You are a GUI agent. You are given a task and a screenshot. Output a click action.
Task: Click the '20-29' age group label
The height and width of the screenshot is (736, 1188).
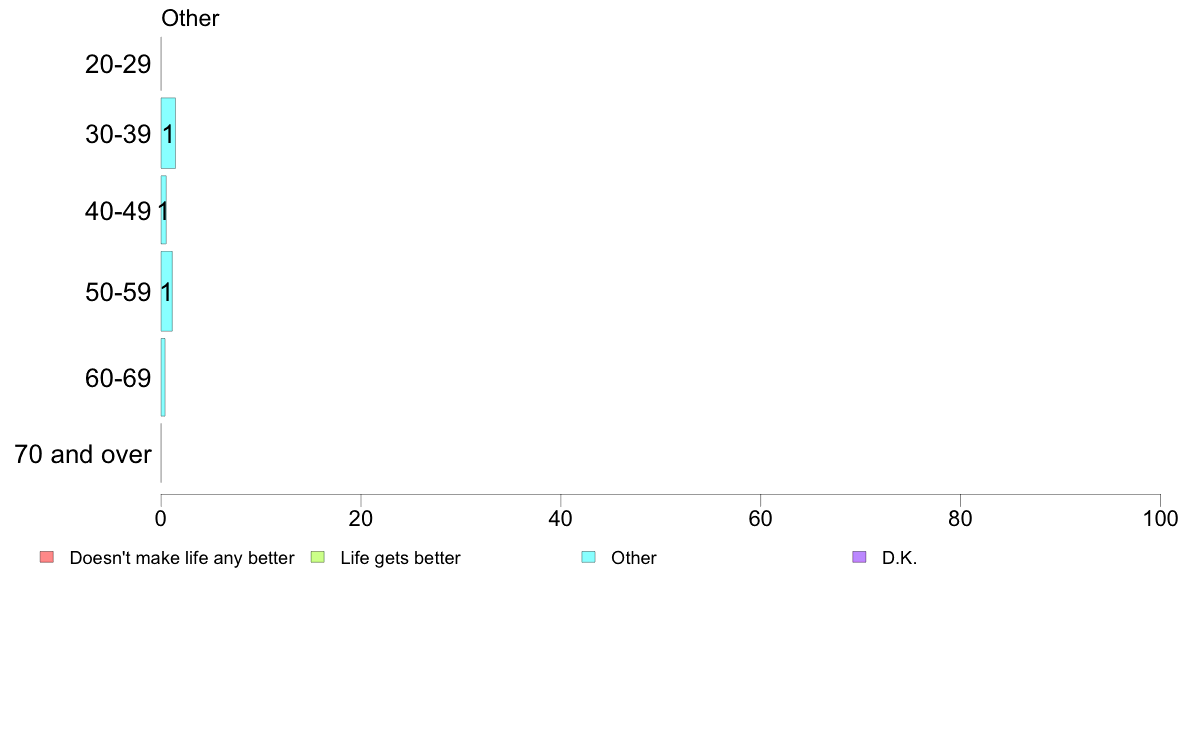[x=118, y=64]
